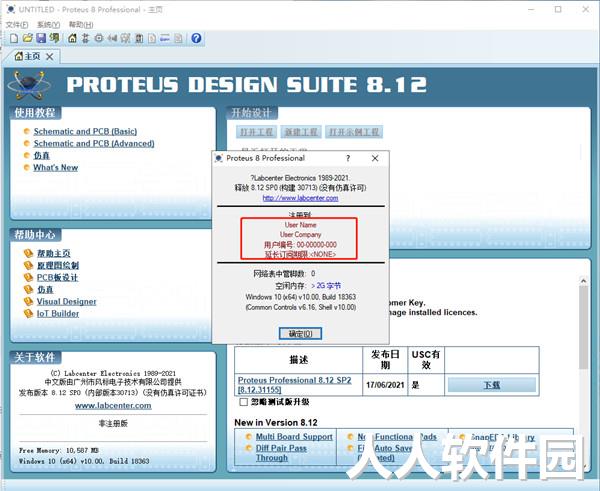Open the What's New tutorial link
This screenshot has height=491, width=600.
[55, 168]
